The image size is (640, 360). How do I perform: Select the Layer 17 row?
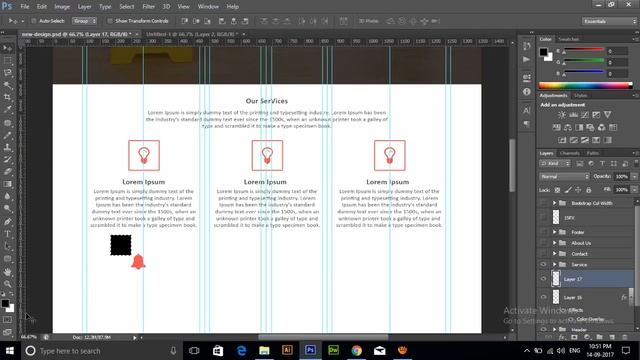tap(586, 279)
